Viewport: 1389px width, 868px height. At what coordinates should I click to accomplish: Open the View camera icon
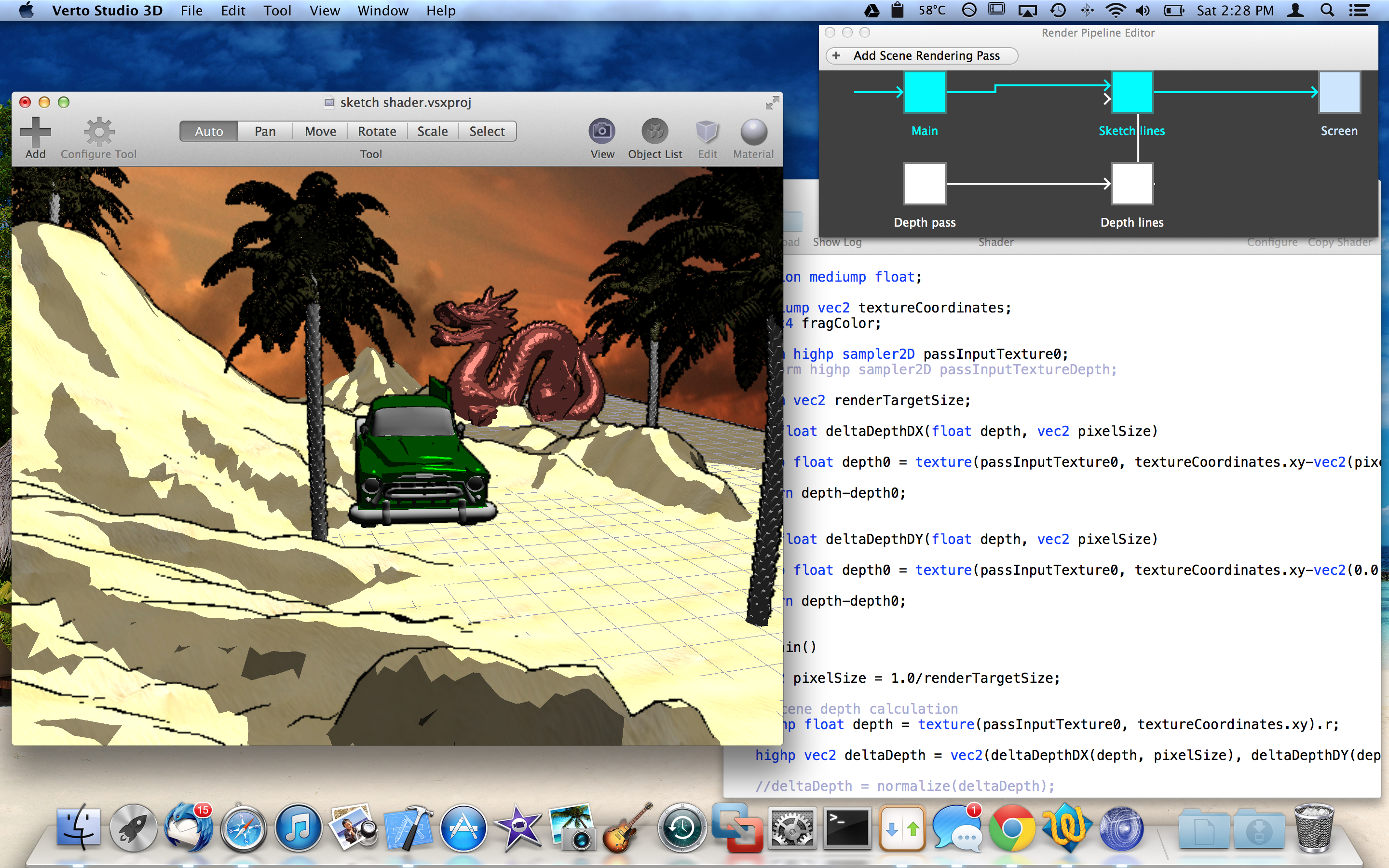pos(601,132)
